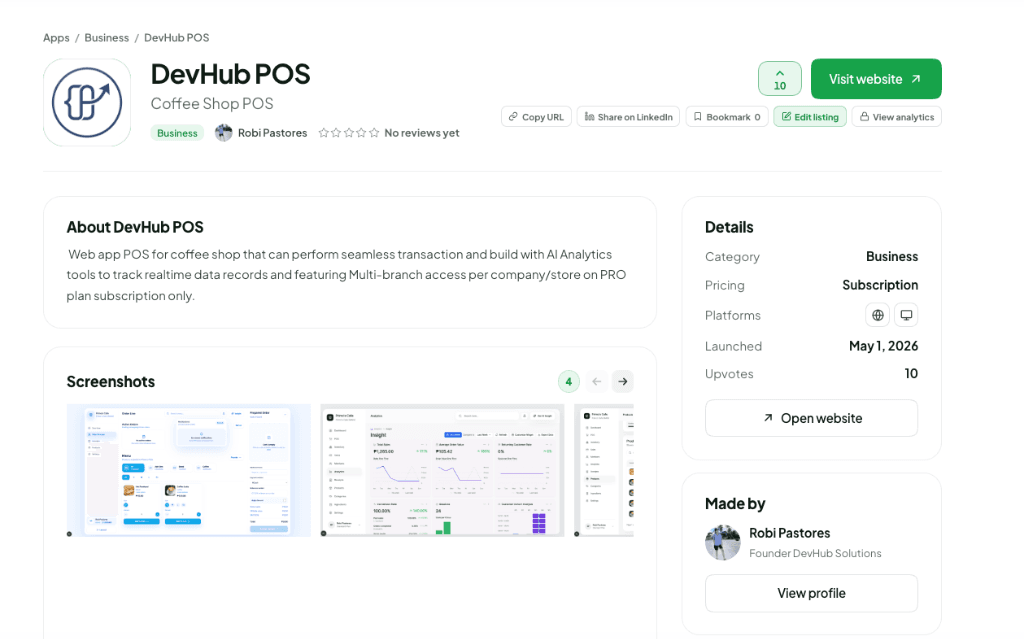This screenshot has width=1024, height=639.
Task: Click the third rating star
Action: point(349,133)
